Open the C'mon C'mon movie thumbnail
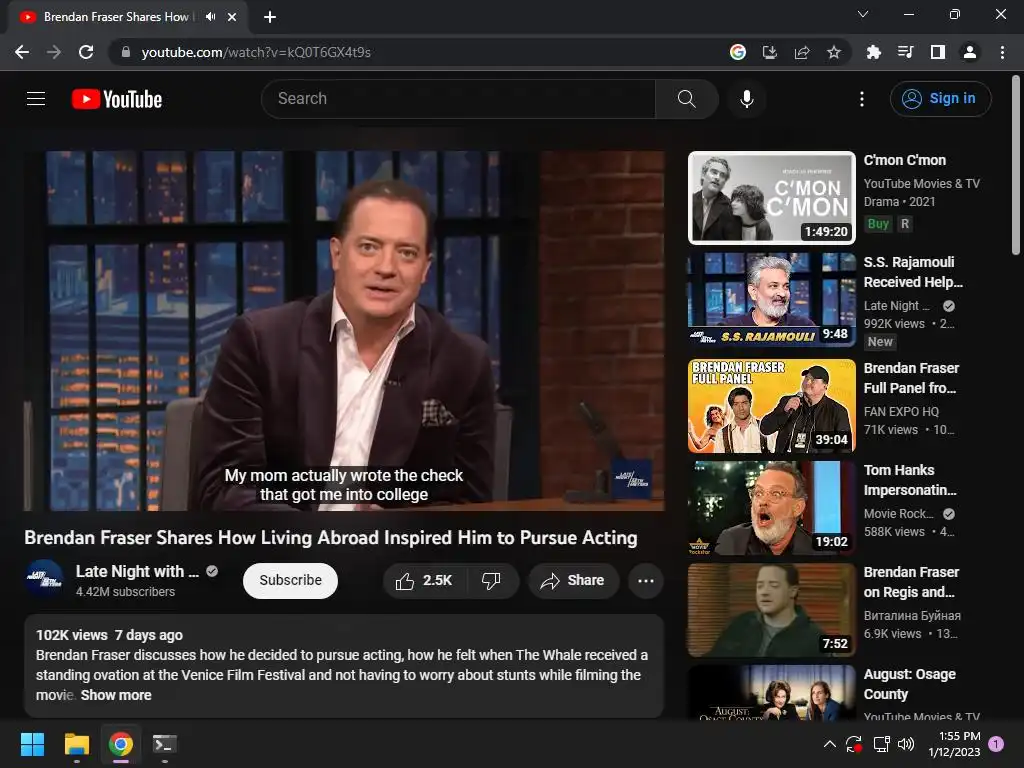 [x=772, y=198]
